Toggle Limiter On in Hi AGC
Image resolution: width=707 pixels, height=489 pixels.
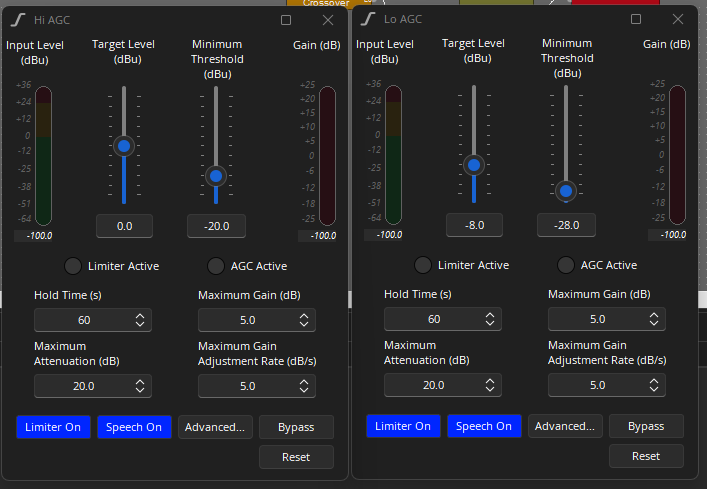(x=53, y=427)
